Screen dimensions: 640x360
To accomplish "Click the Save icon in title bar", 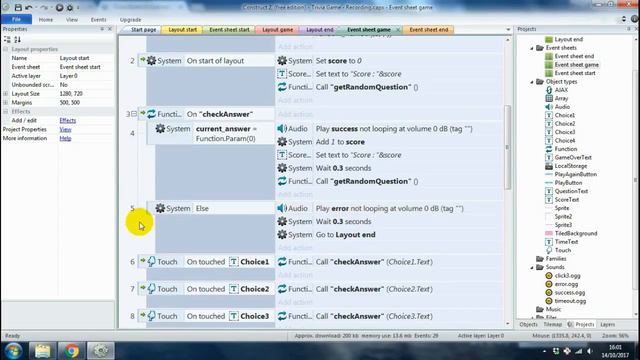I will tap(18, 7).
